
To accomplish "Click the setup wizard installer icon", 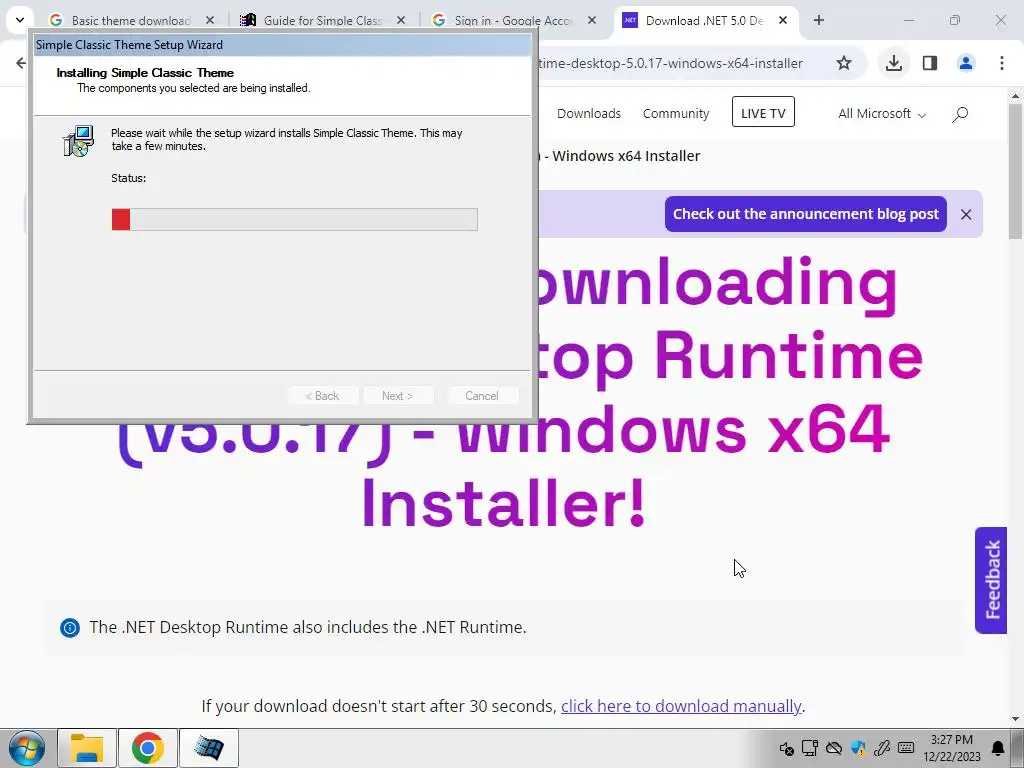I will (78, 140).
